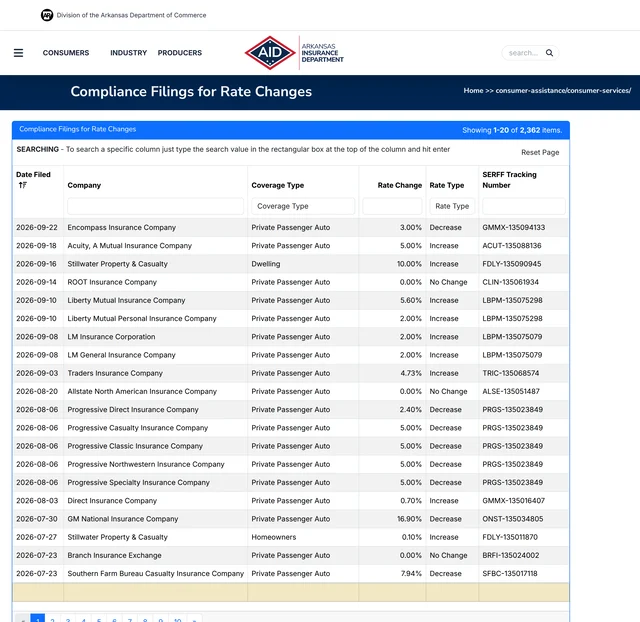640x622 pixels.
Task: Click Acuity, A Mutual Insurance Company
Action: click(x=129, y=246)
